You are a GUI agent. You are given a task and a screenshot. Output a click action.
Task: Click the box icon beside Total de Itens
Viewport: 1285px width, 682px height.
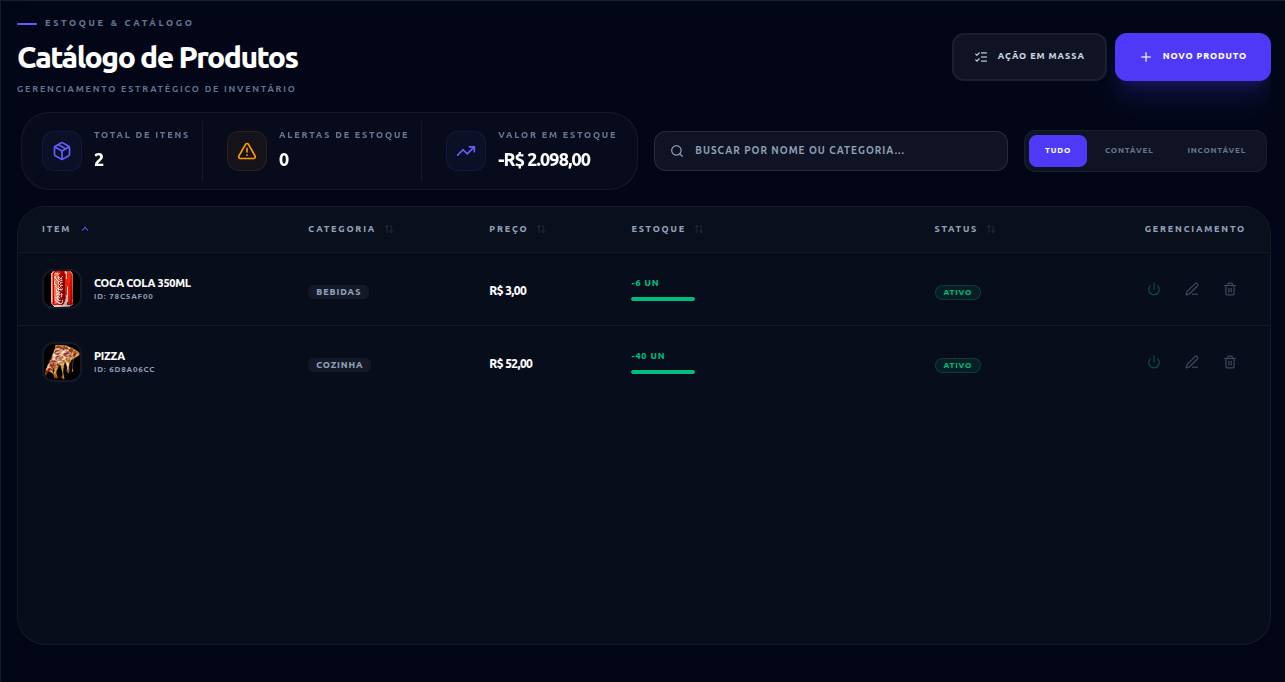pyautogui.click(x=62, y=151)
